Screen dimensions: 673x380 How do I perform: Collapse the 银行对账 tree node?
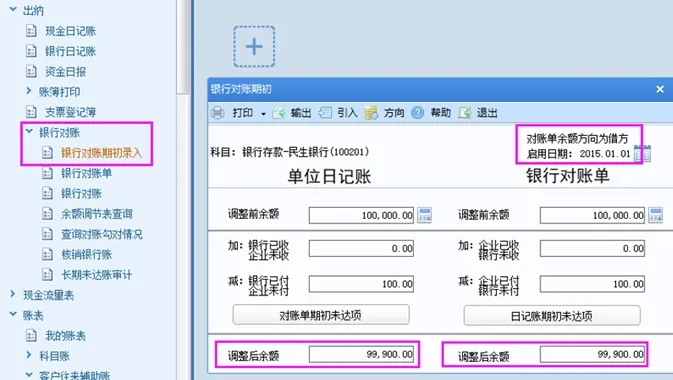pos(29,131)
